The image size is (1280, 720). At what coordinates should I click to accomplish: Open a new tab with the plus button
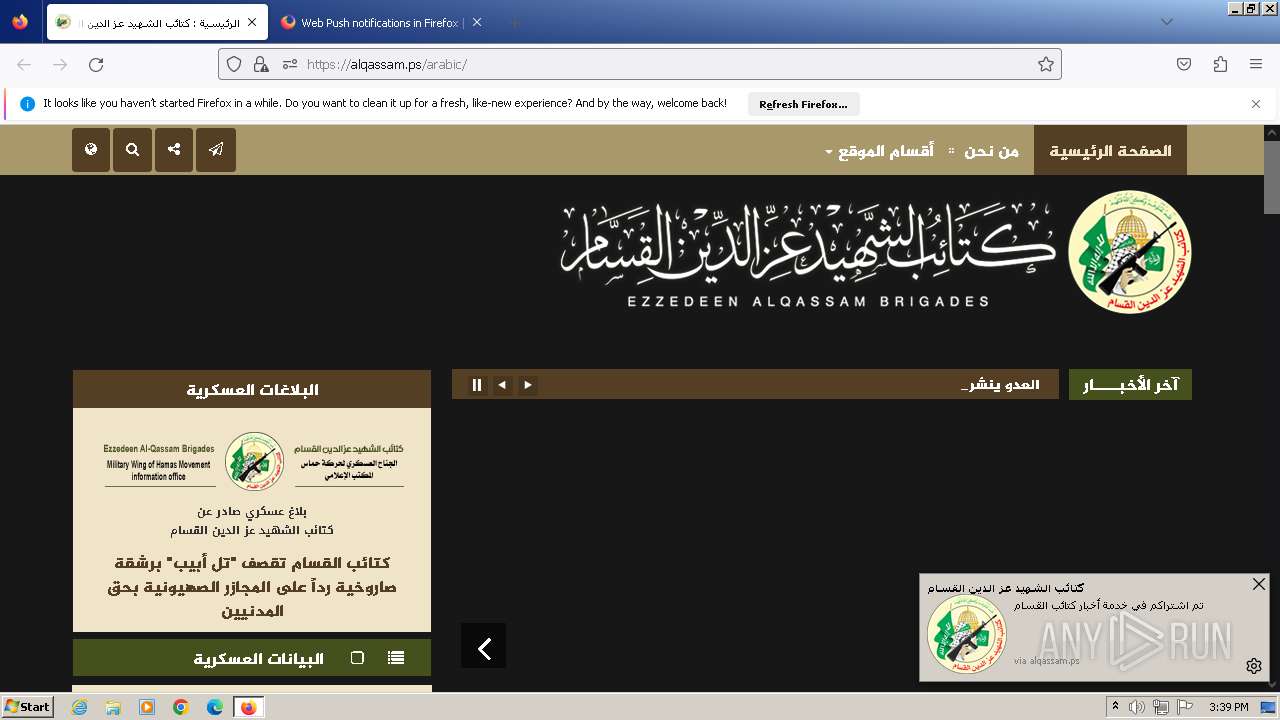tap(514, 22)
